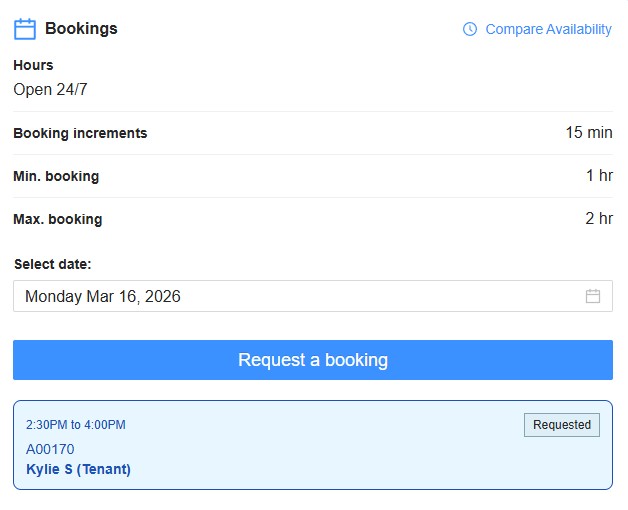Click the 2 hr max booking value
This screenshot has width=628, height=510.
coord(599,218)
